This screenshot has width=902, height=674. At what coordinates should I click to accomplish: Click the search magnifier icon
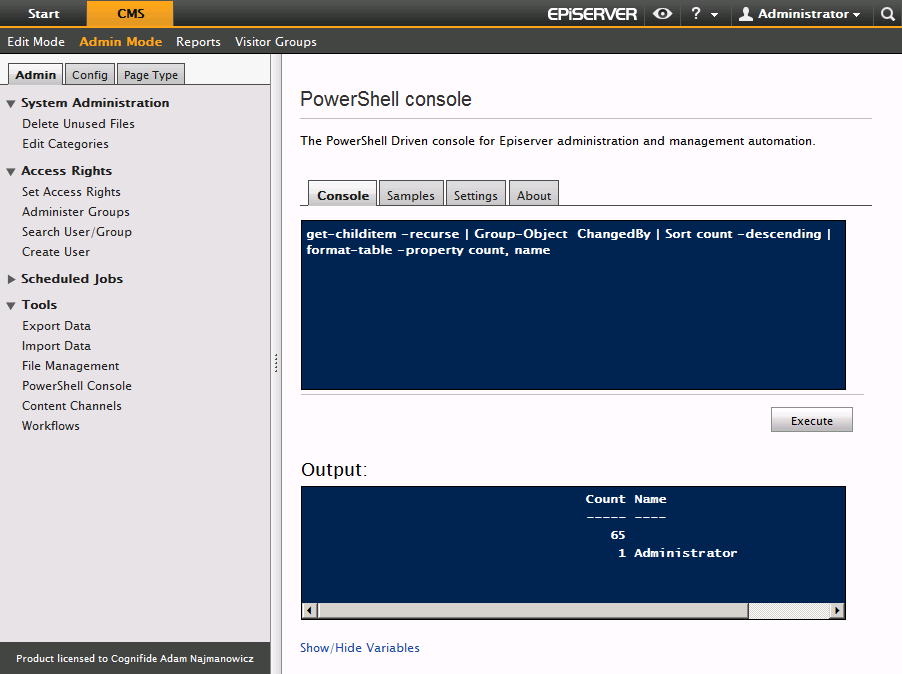[887, 14]
